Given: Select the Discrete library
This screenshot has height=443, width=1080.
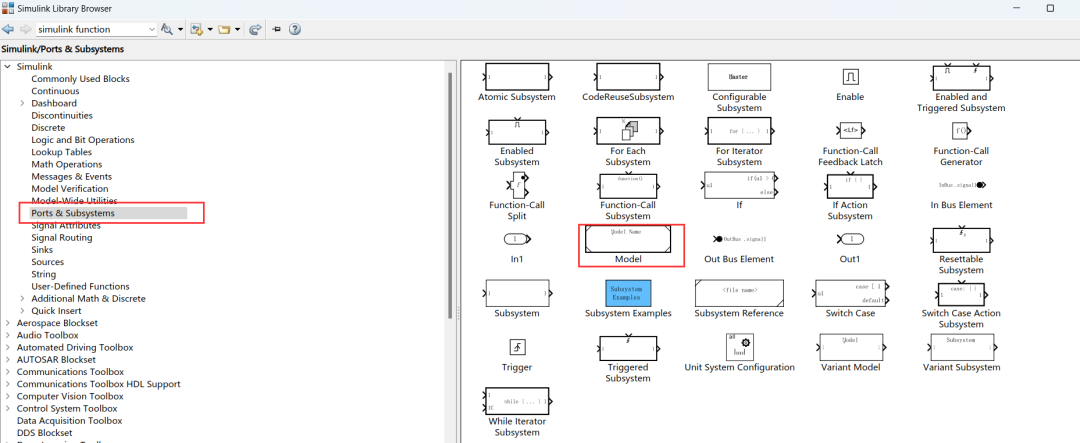Looking at the screenshot, I should pyautogui.click(x=48, y=128).
